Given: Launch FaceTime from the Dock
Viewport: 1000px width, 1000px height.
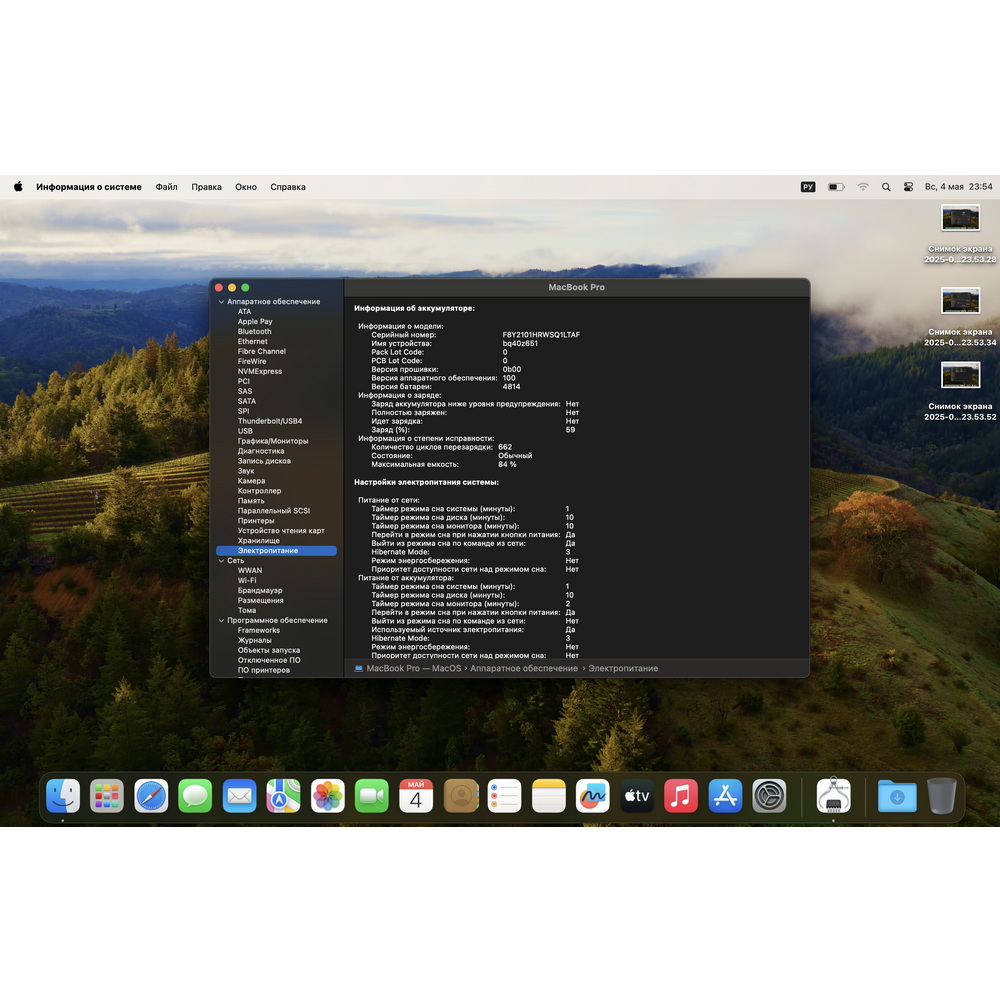Looking at the screenshot, I should click(x=372, y=796).
